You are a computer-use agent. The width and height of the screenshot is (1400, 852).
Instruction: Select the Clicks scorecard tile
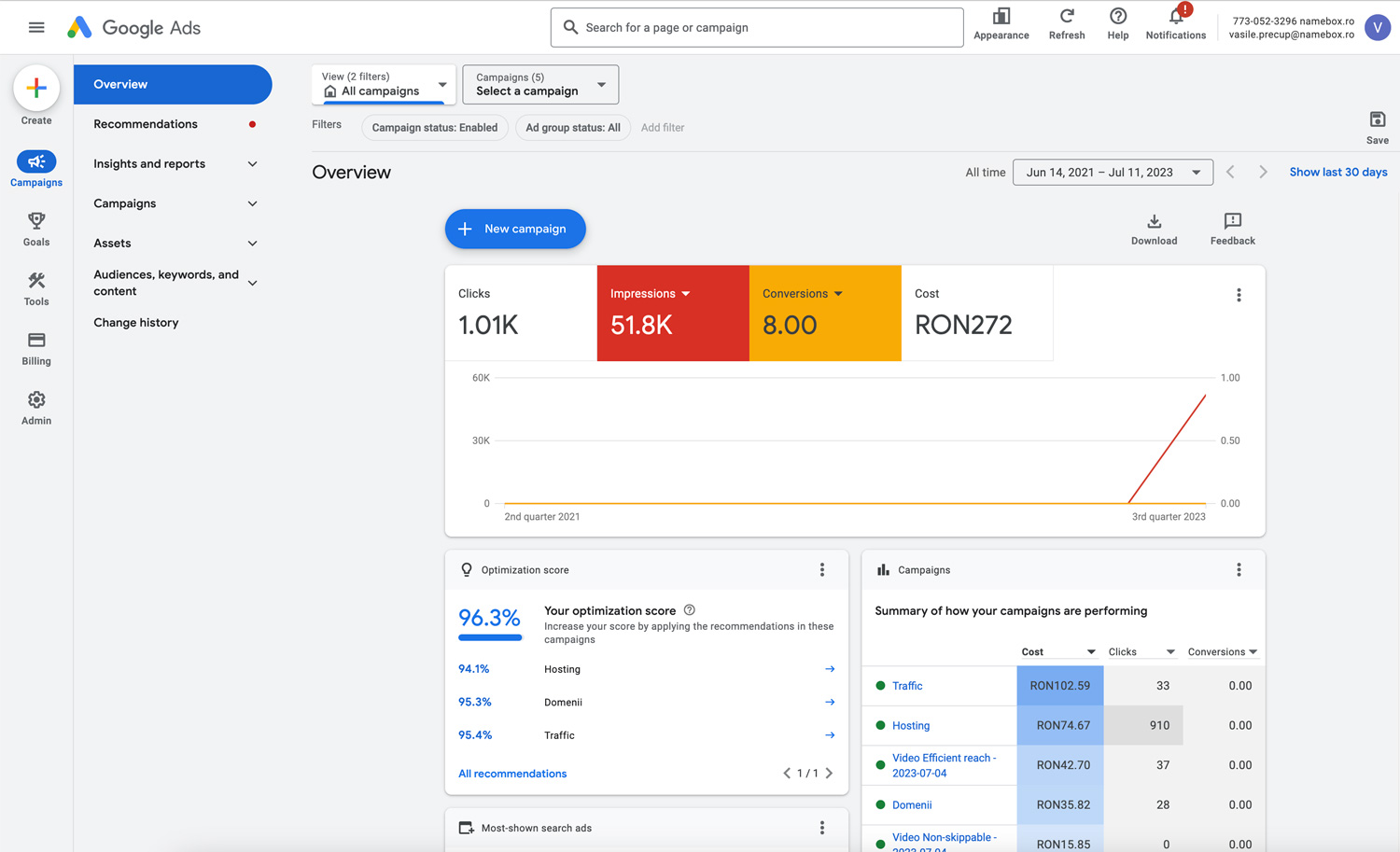point(521,314)
